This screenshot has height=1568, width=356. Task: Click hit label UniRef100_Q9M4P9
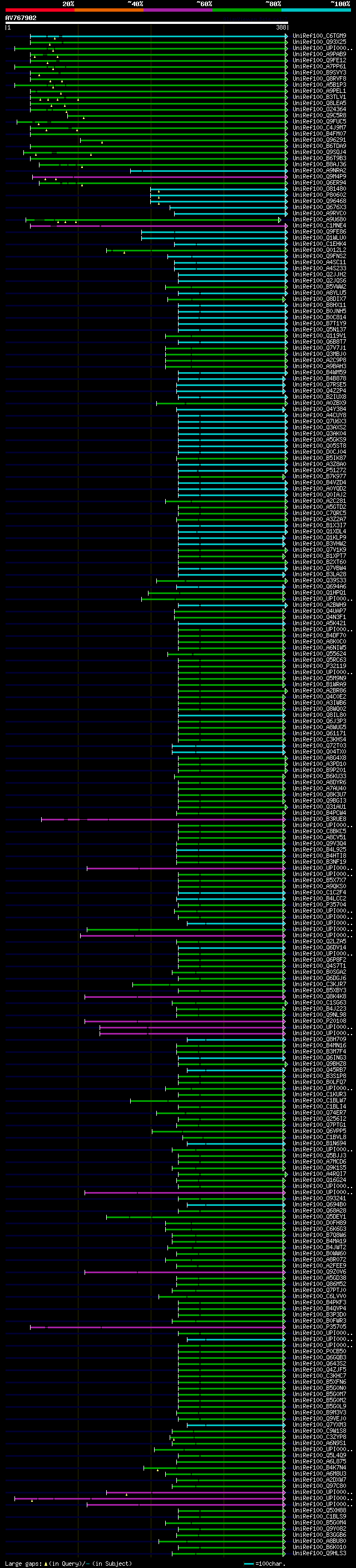(319, 176)
